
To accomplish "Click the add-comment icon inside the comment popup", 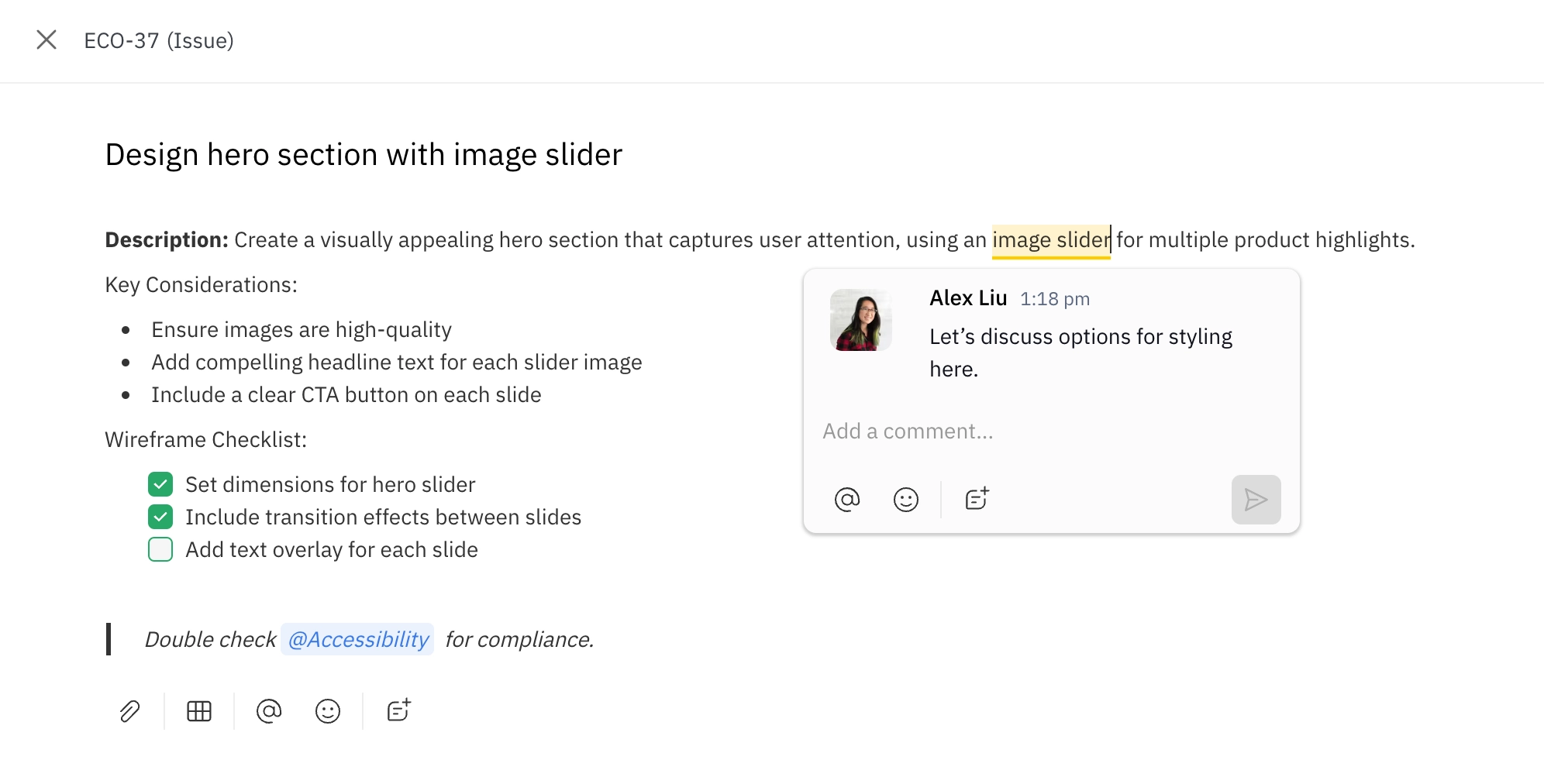I will pos(976,499).
